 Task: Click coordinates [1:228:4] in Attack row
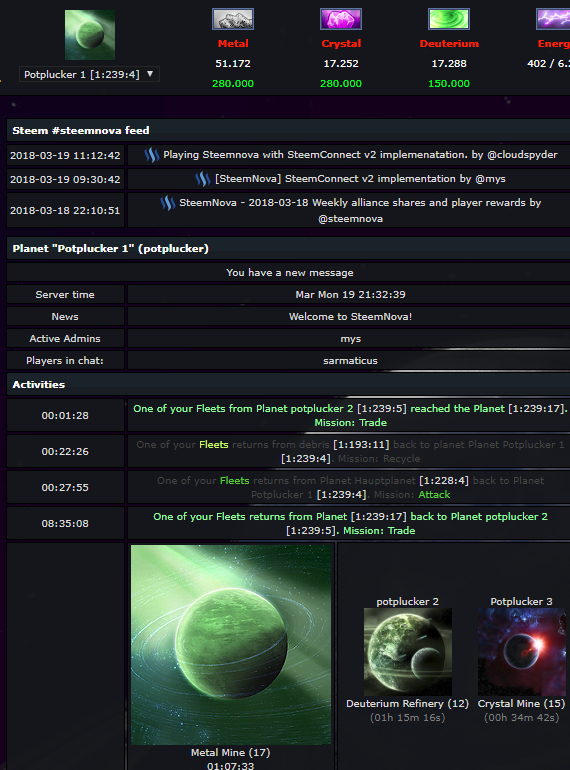point(443,480)
